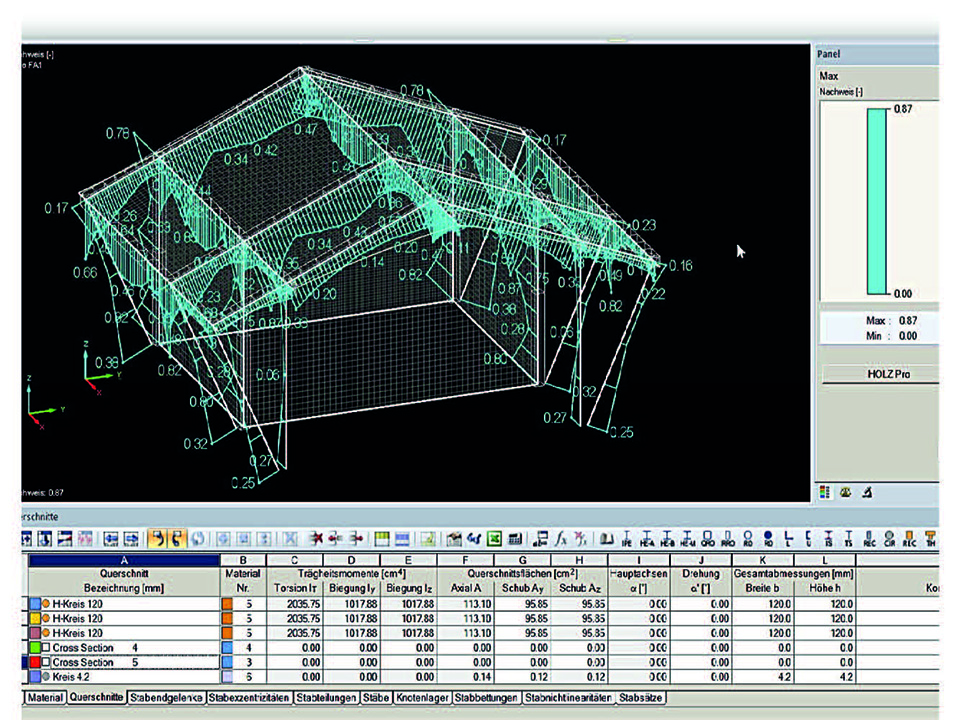Click the CIR circular section icon
The width and height of the screenshot is (960, 720).
890,540
